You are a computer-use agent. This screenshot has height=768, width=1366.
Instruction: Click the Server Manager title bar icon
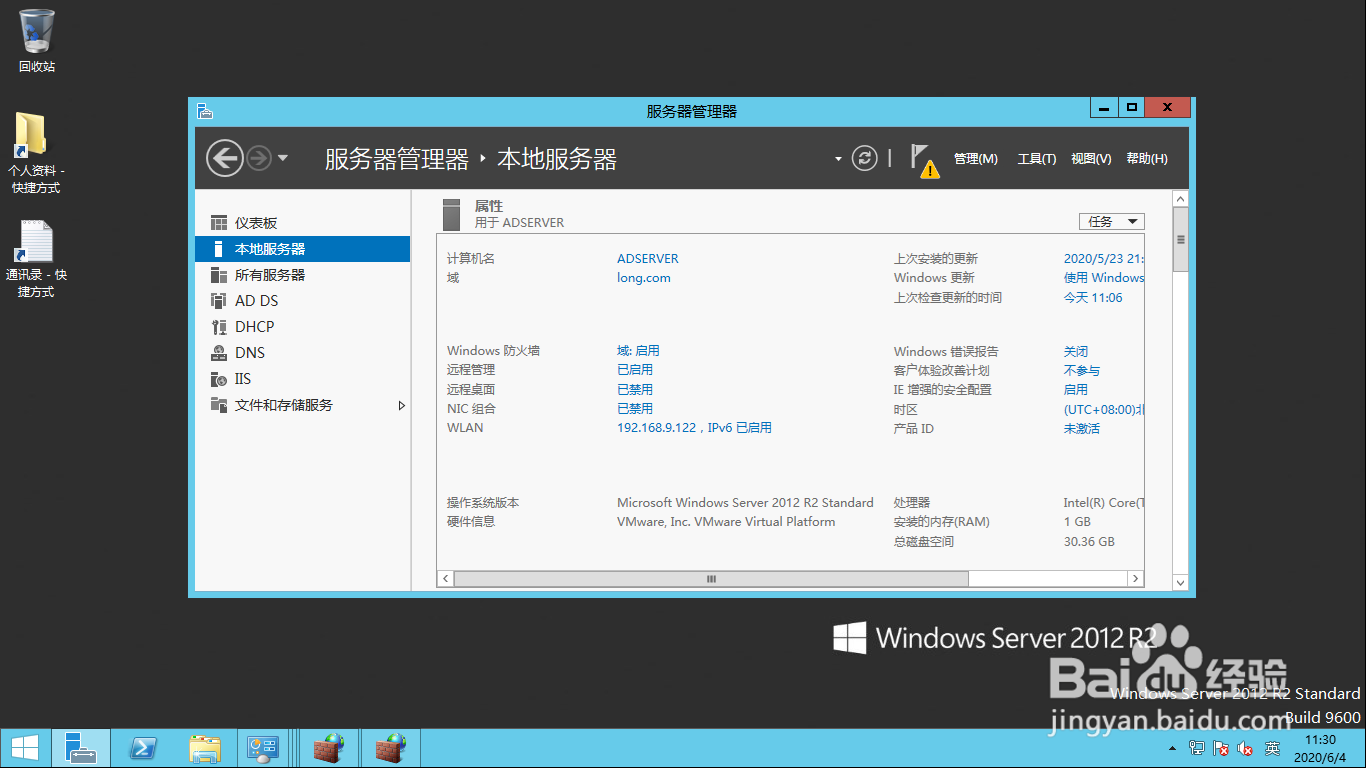point(204,111)
